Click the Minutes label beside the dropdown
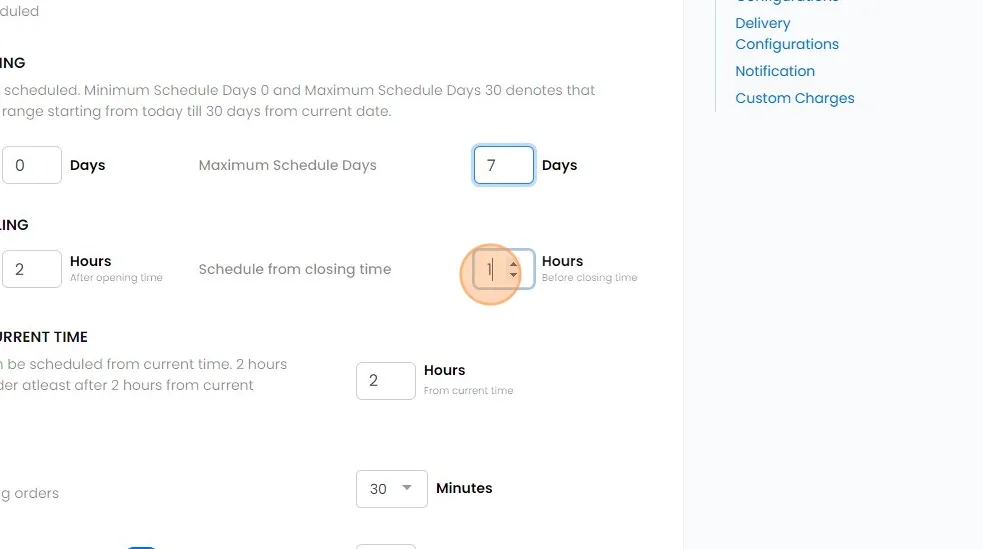Image resolution: width=983 pixels, height=549 pixels. (x=464, y=488)
